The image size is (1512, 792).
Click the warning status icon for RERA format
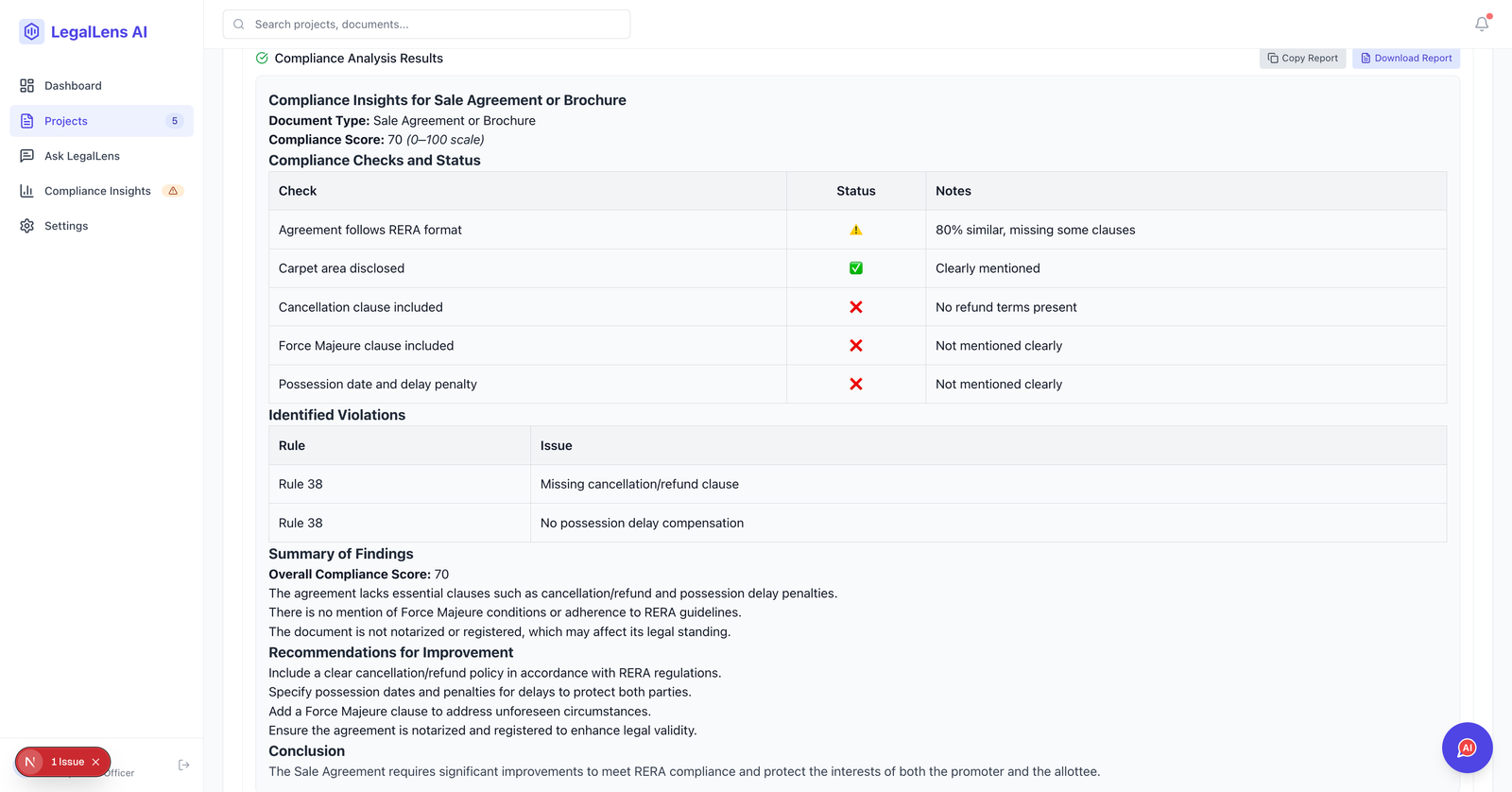pyautogui.click(x=856, y=230)
